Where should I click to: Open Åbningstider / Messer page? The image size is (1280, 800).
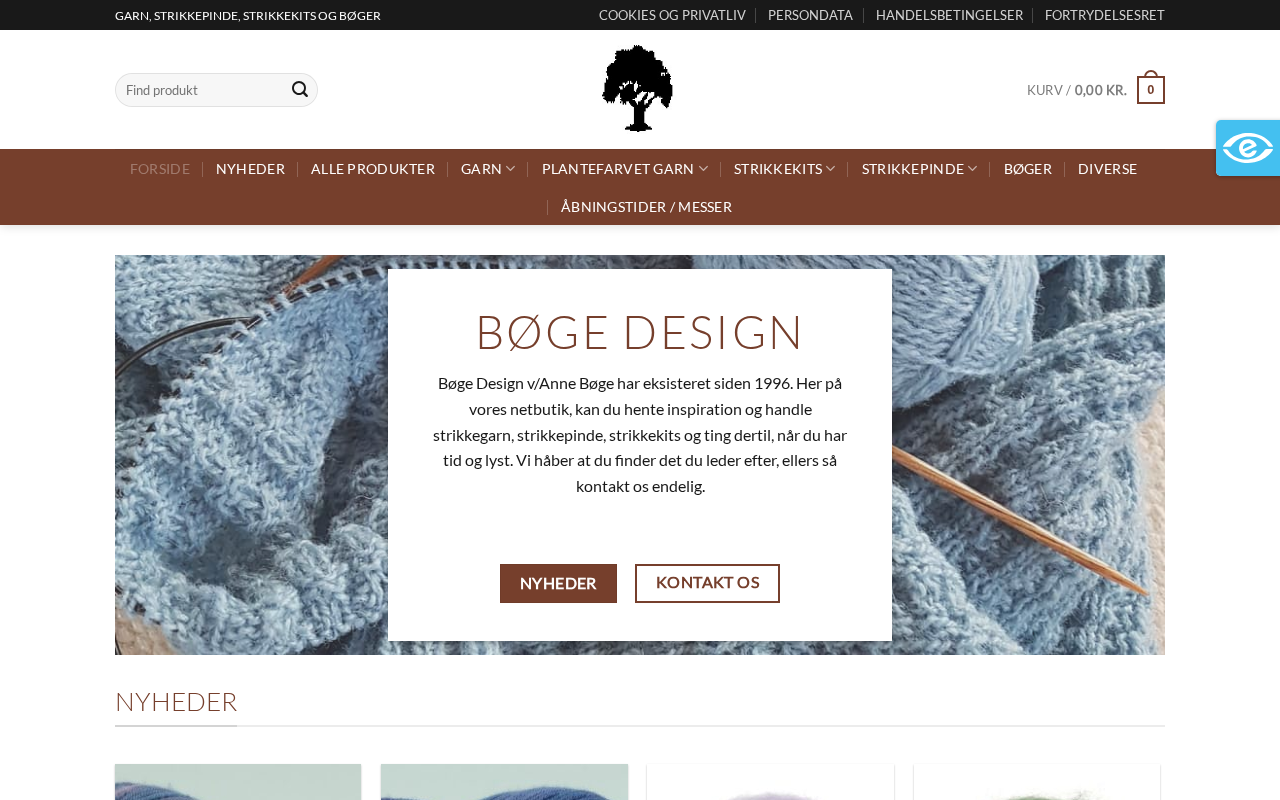click(x=646, y=207)
